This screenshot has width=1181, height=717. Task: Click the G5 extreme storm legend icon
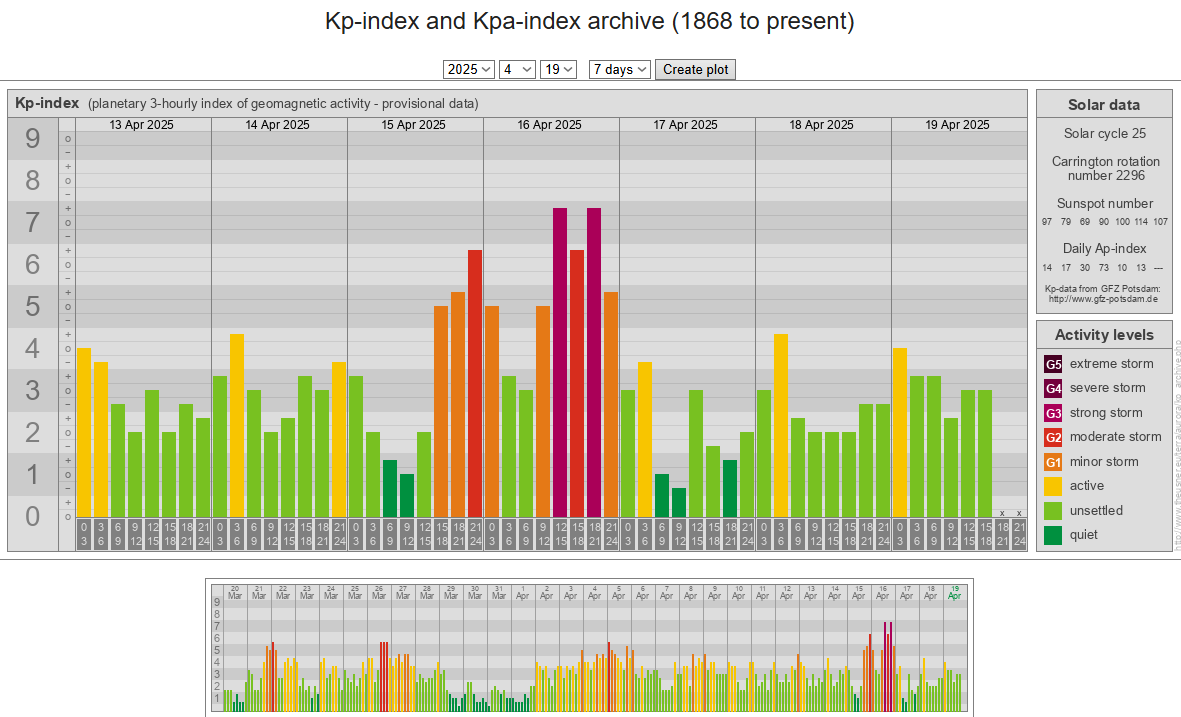1053,365
